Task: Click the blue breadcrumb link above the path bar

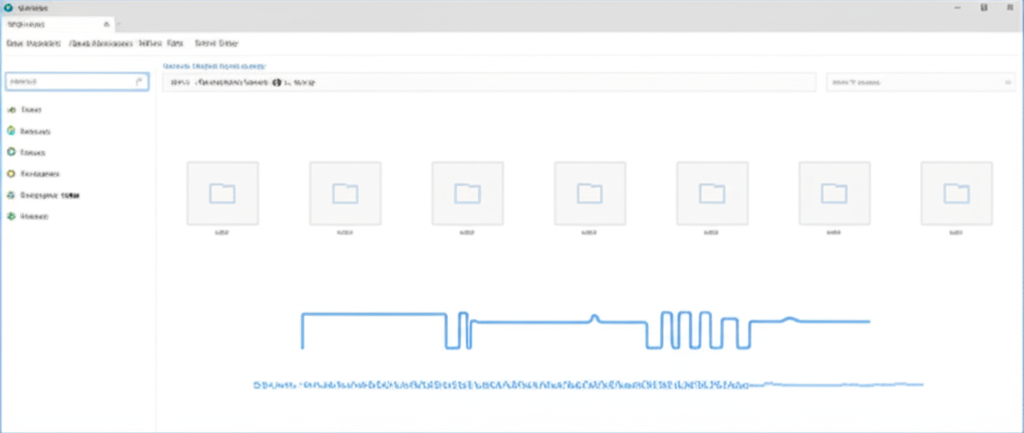Action: [x=214, y=66]
